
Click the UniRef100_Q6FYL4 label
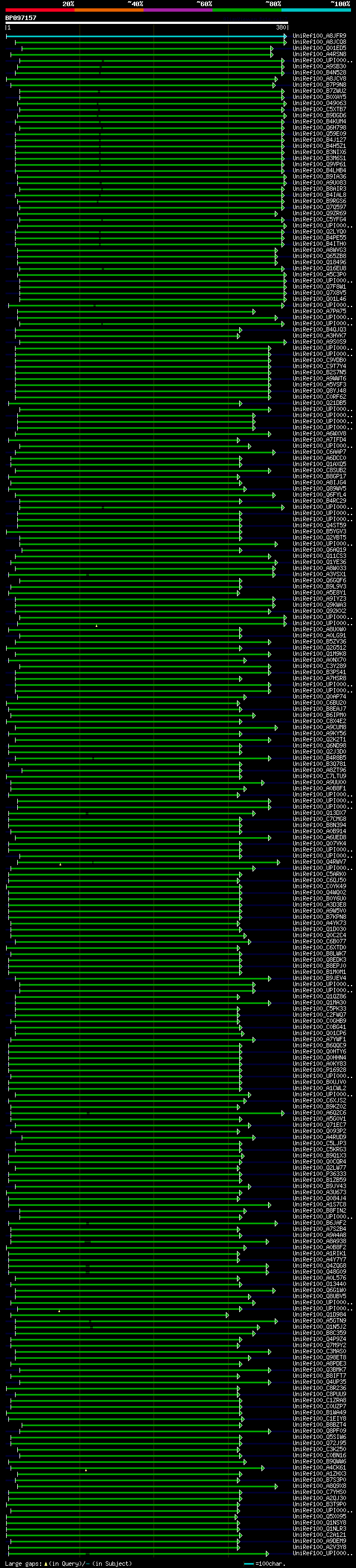pos(319,495)
